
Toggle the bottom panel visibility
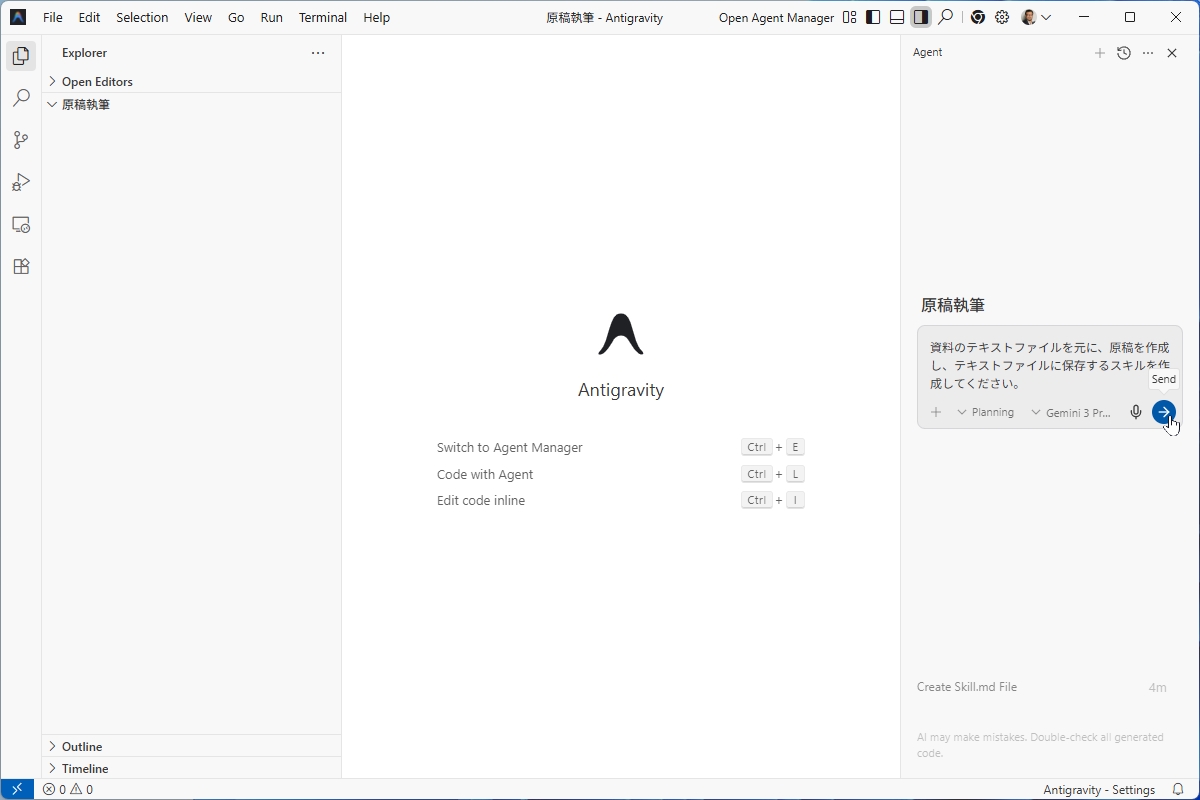click(897, 17)
